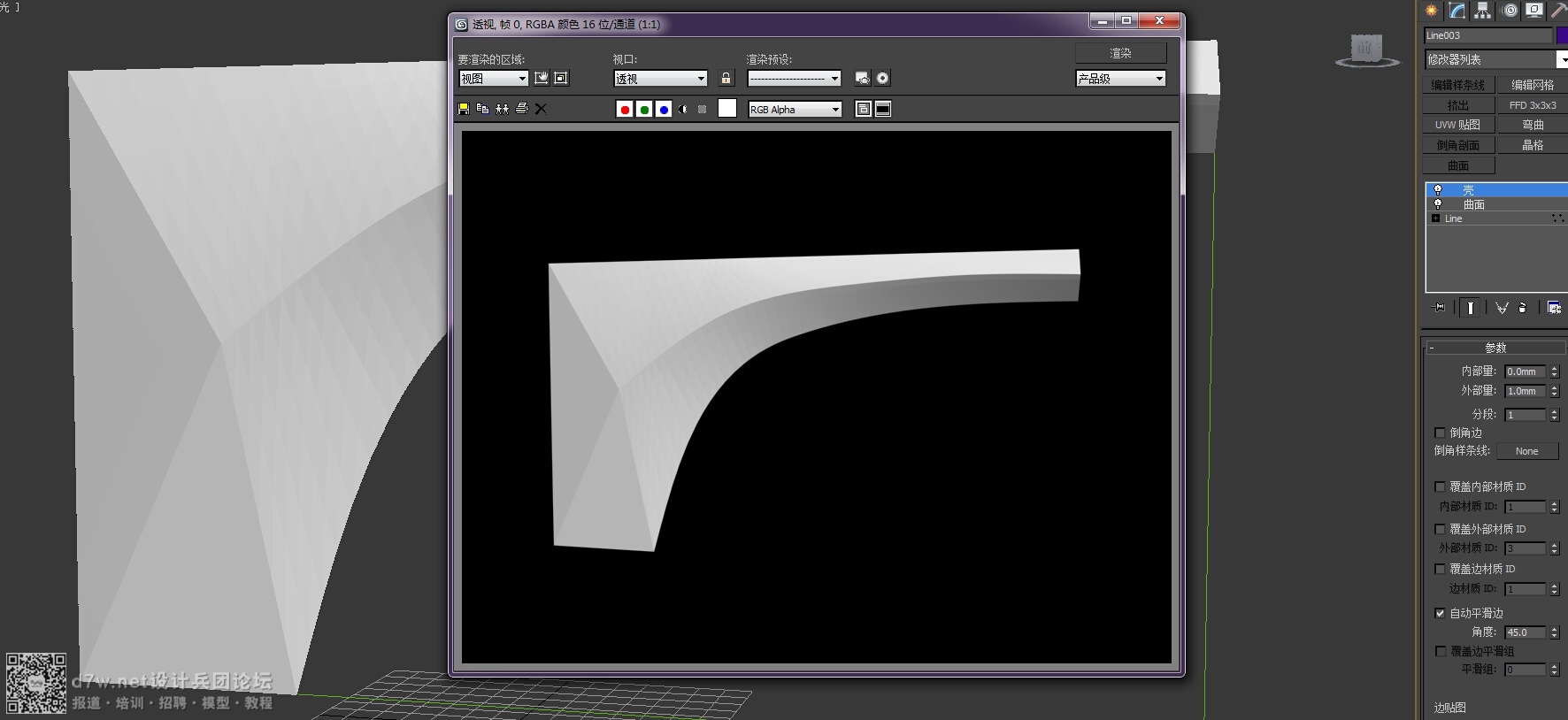
Task: Open the 视口 dropdown set to 透视
Action: click(x=660, y=79)
